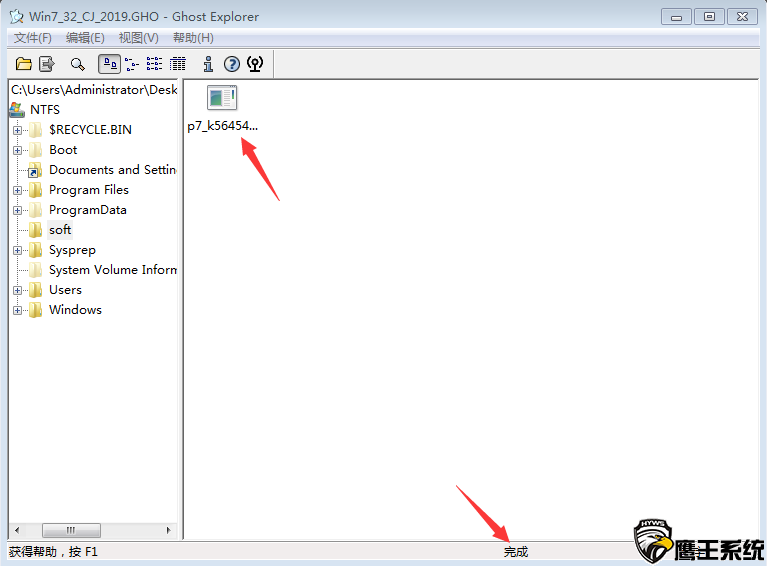Expand the ProgramData folder node

click(x=18, y=210)
